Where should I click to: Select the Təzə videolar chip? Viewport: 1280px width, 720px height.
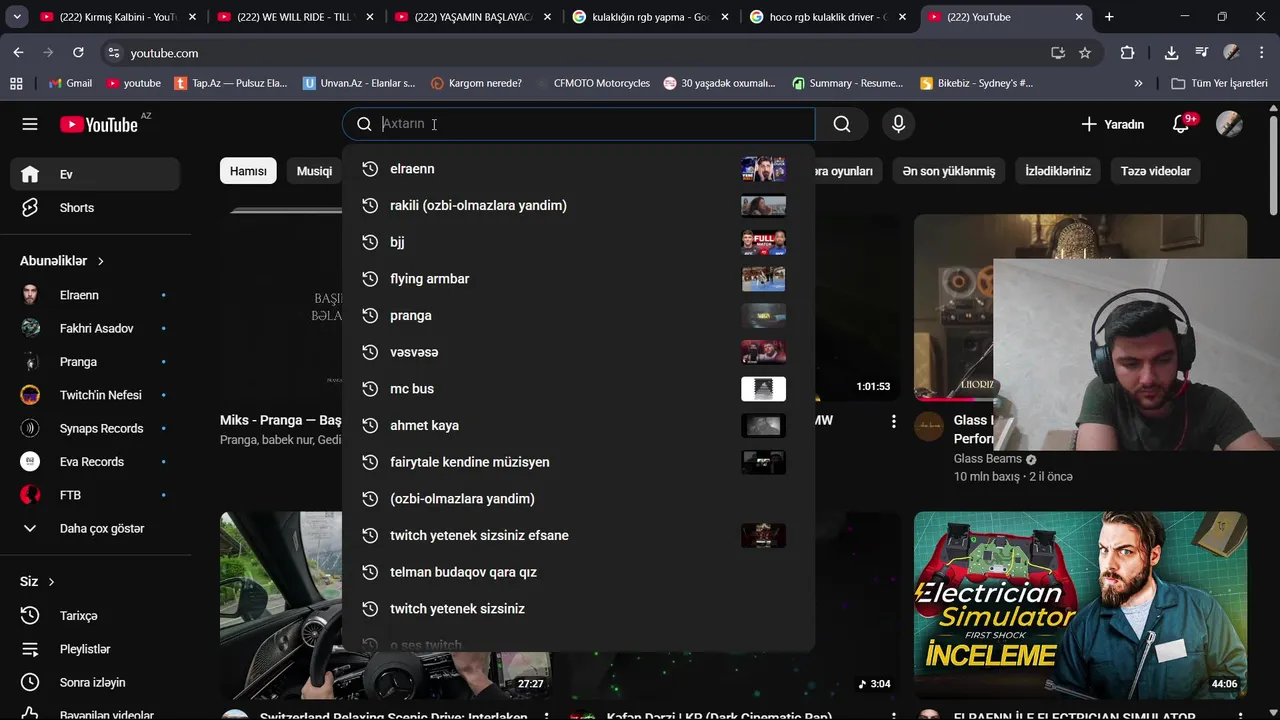1155,171
